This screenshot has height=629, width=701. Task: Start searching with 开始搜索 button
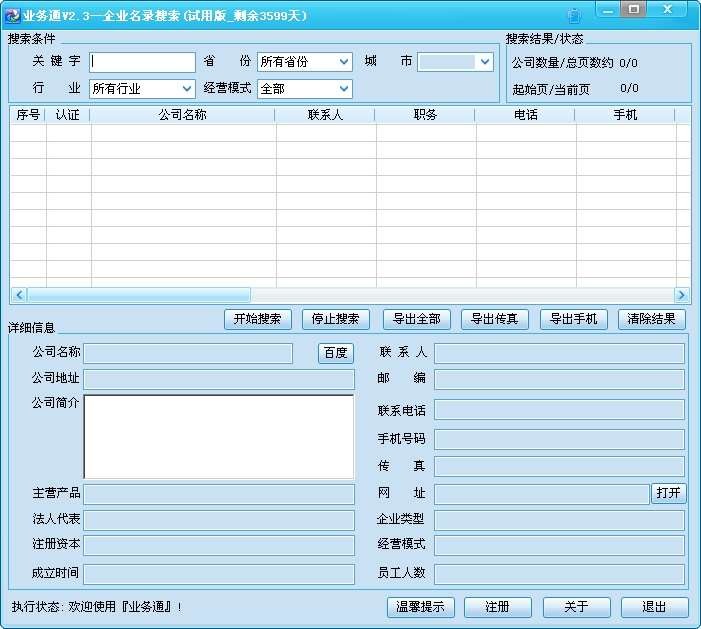coord(258,319)
